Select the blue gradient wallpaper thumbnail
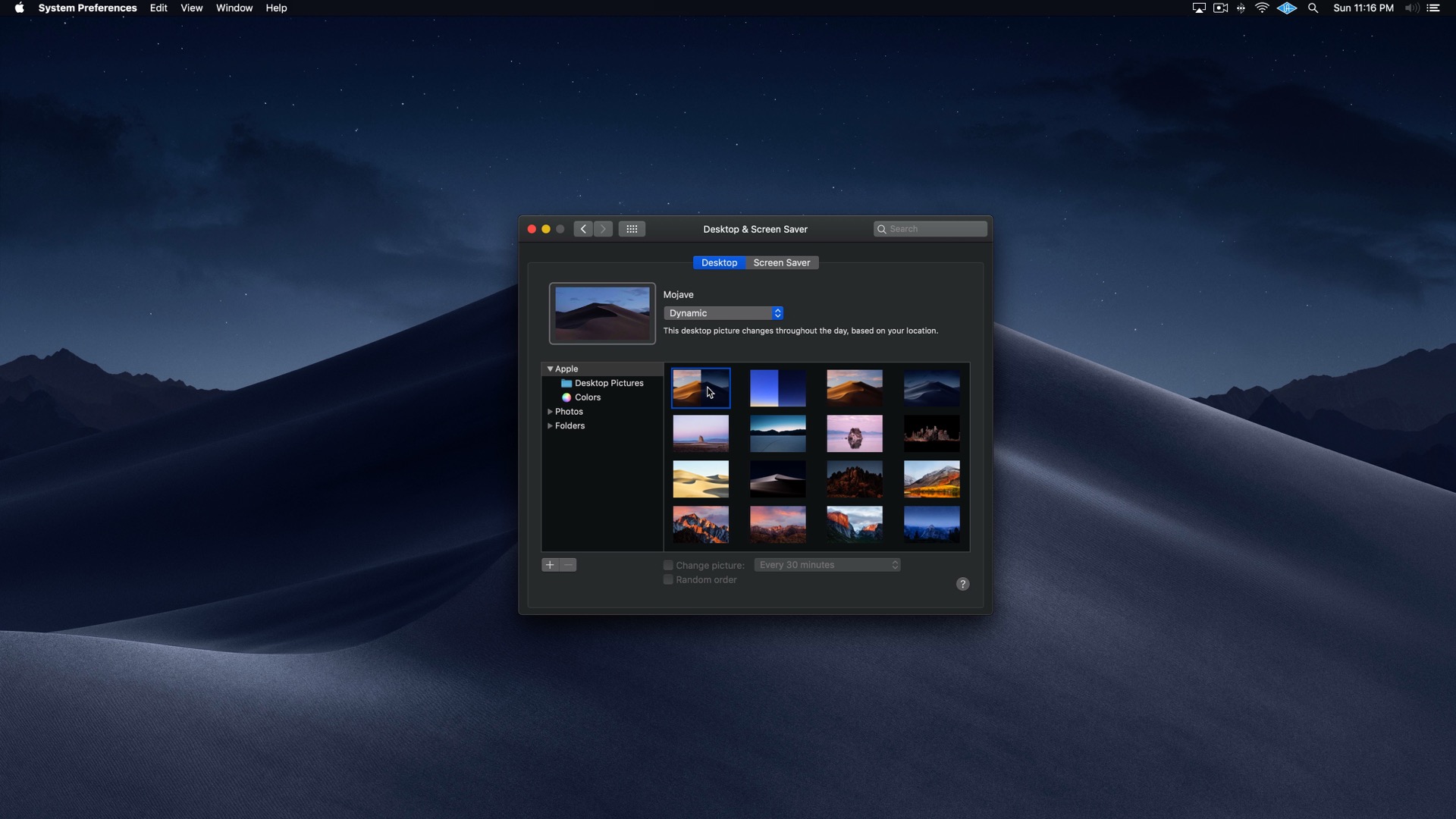 coord(777,388)
